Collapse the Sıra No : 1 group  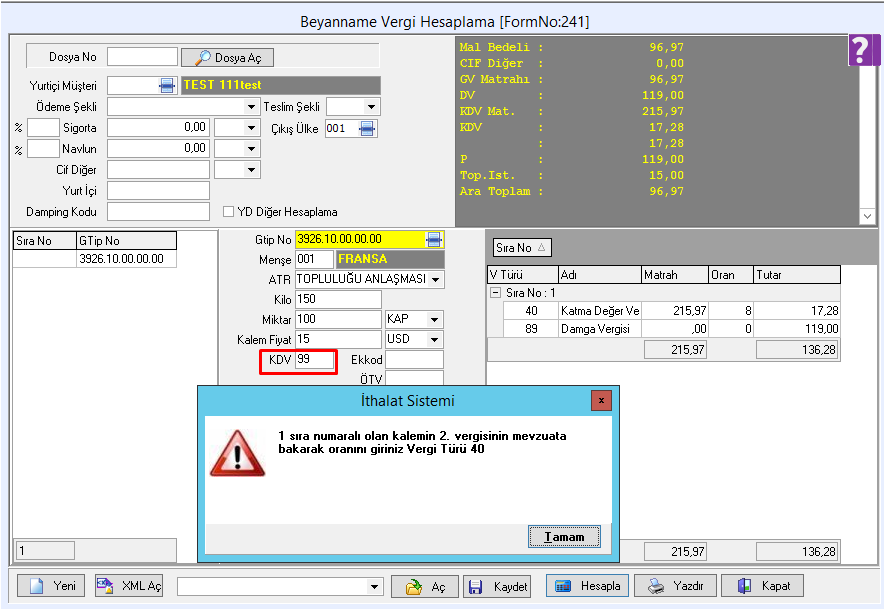click(495, 293)
